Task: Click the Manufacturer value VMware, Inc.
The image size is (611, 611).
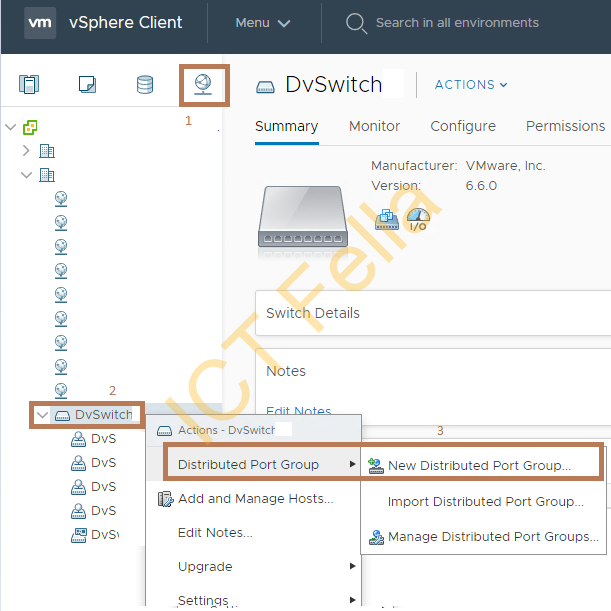Action: pyautogui.click(x=505, y=166)
